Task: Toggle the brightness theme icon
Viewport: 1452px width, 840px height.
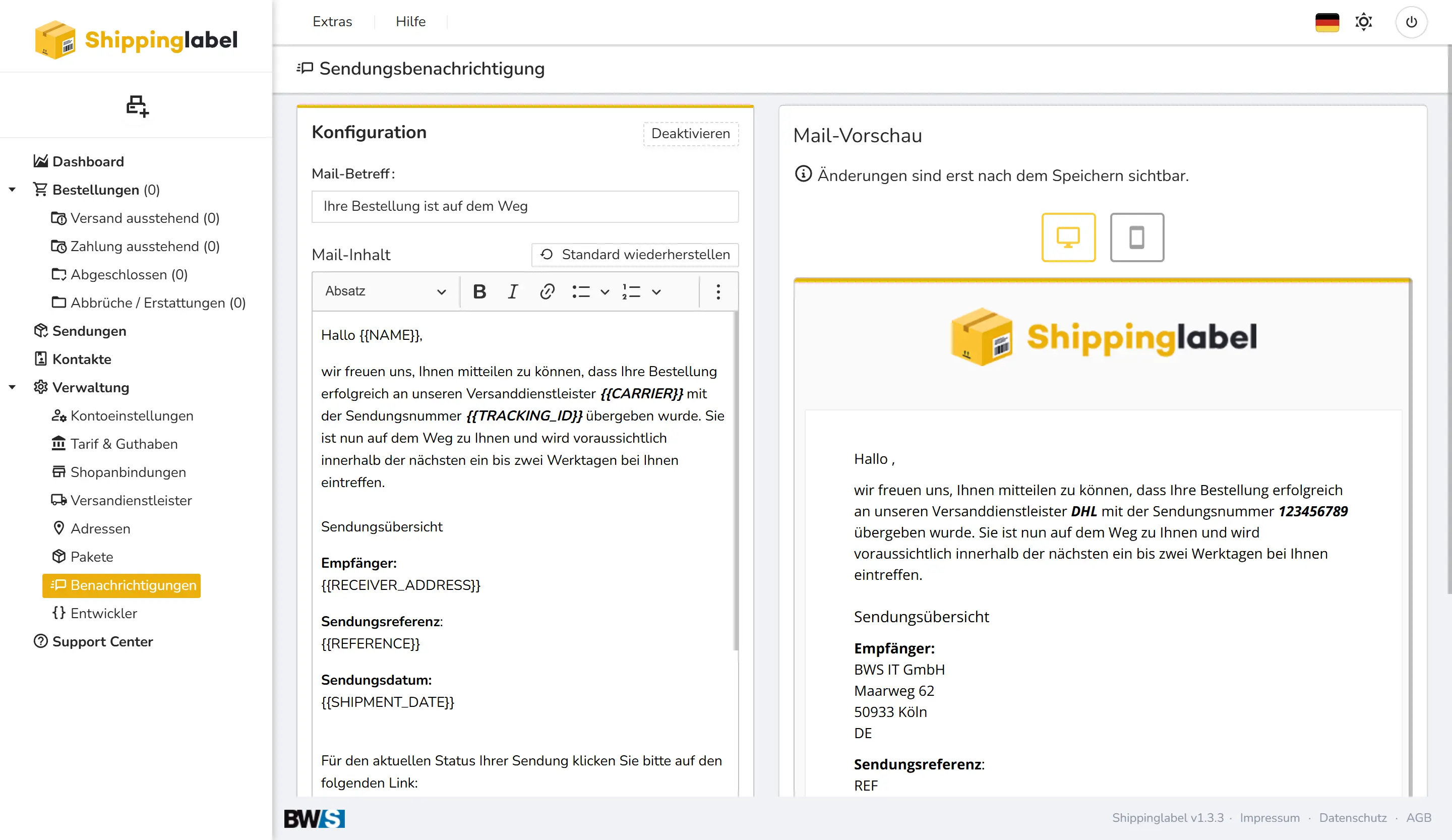Action: [x=1364, y=22]
